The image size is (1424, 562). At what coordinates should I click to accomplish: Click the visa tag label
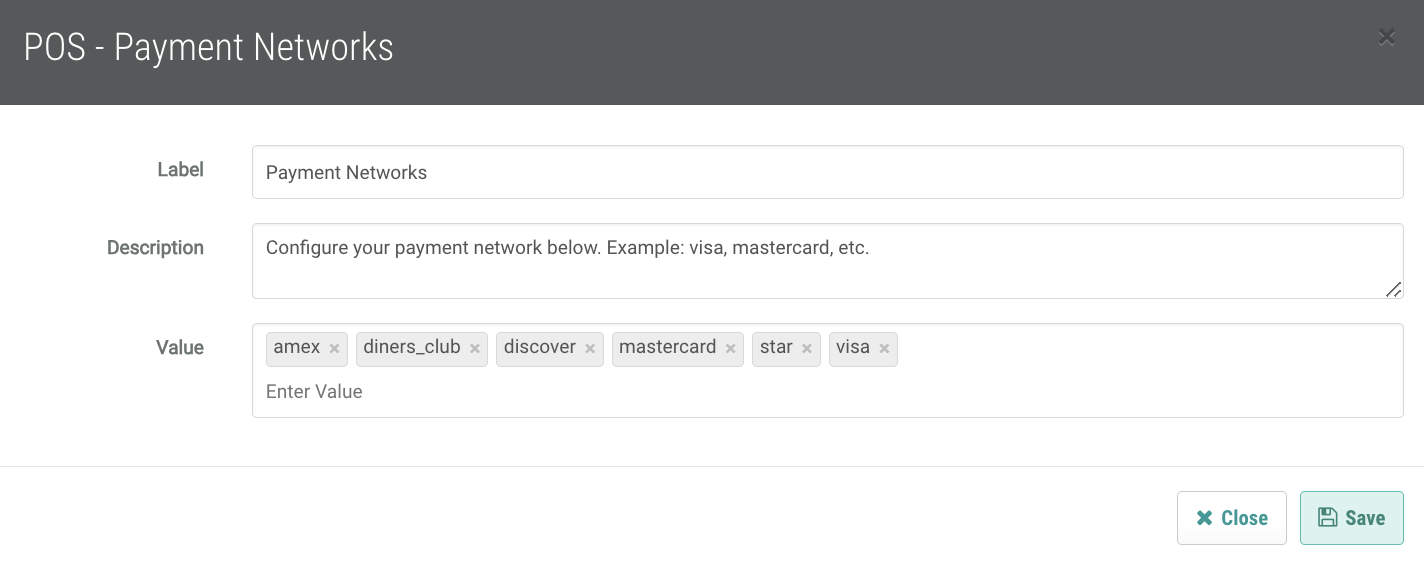pos(853,348)
